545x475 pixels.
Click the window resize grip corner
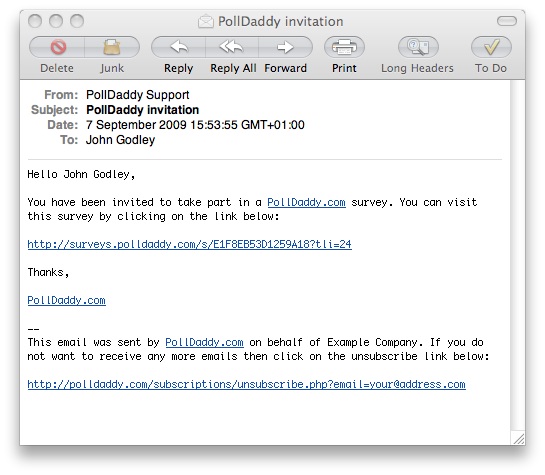pyautogui.click(x=519, y=439)
